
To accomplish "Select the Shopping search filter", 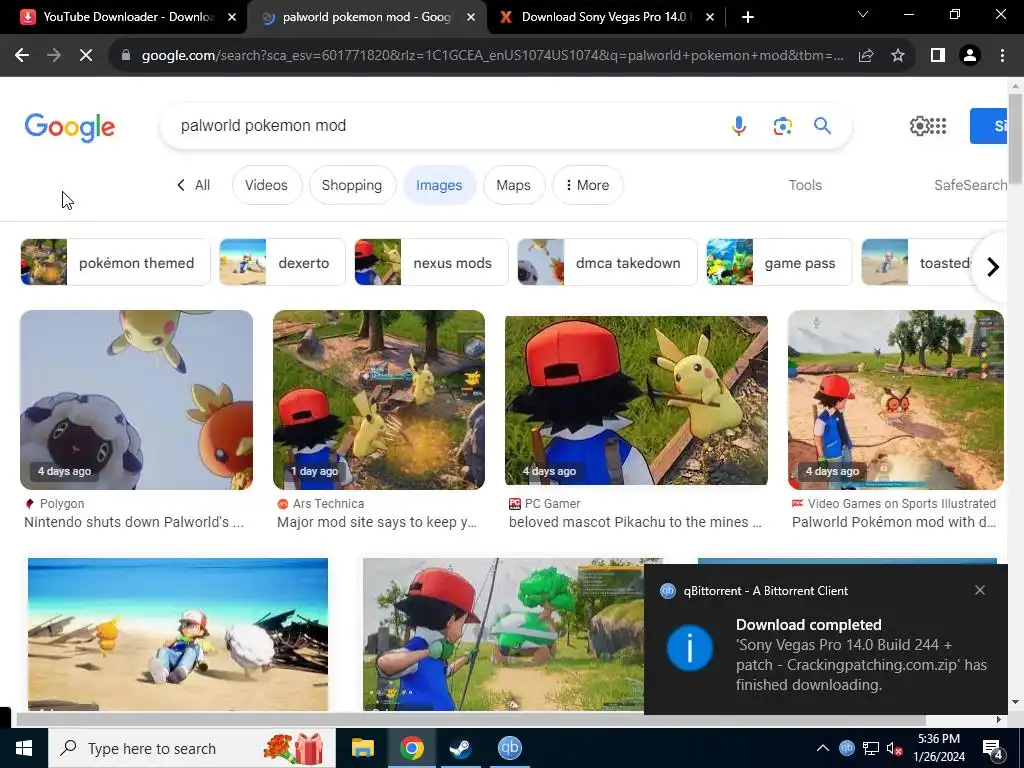I will [x=352, y=185].
